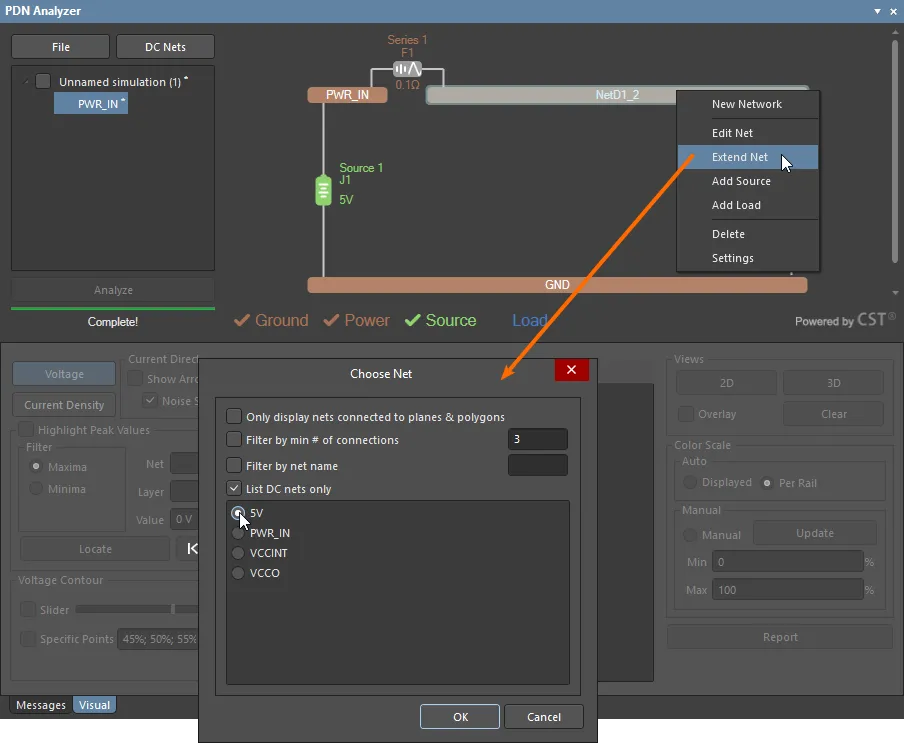Select the Per Rail radio button
Image resolution: width=904 pixels, height=743 pixels.
pyautogui.click(x=767, y=483)
